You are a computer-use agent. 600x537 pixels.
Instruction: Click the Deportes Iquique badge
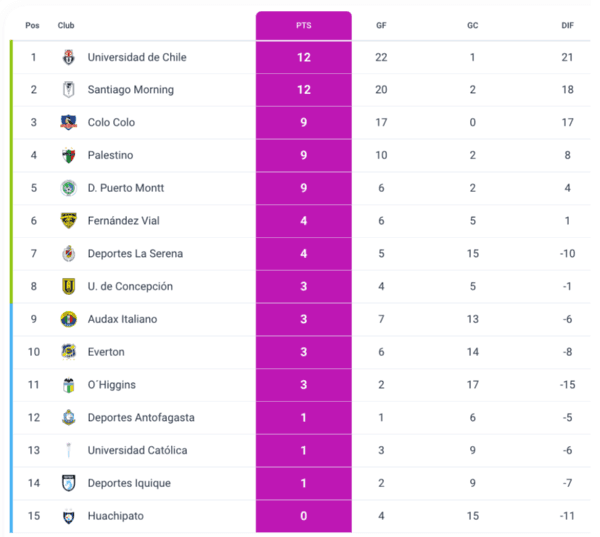tap(68, 483)
